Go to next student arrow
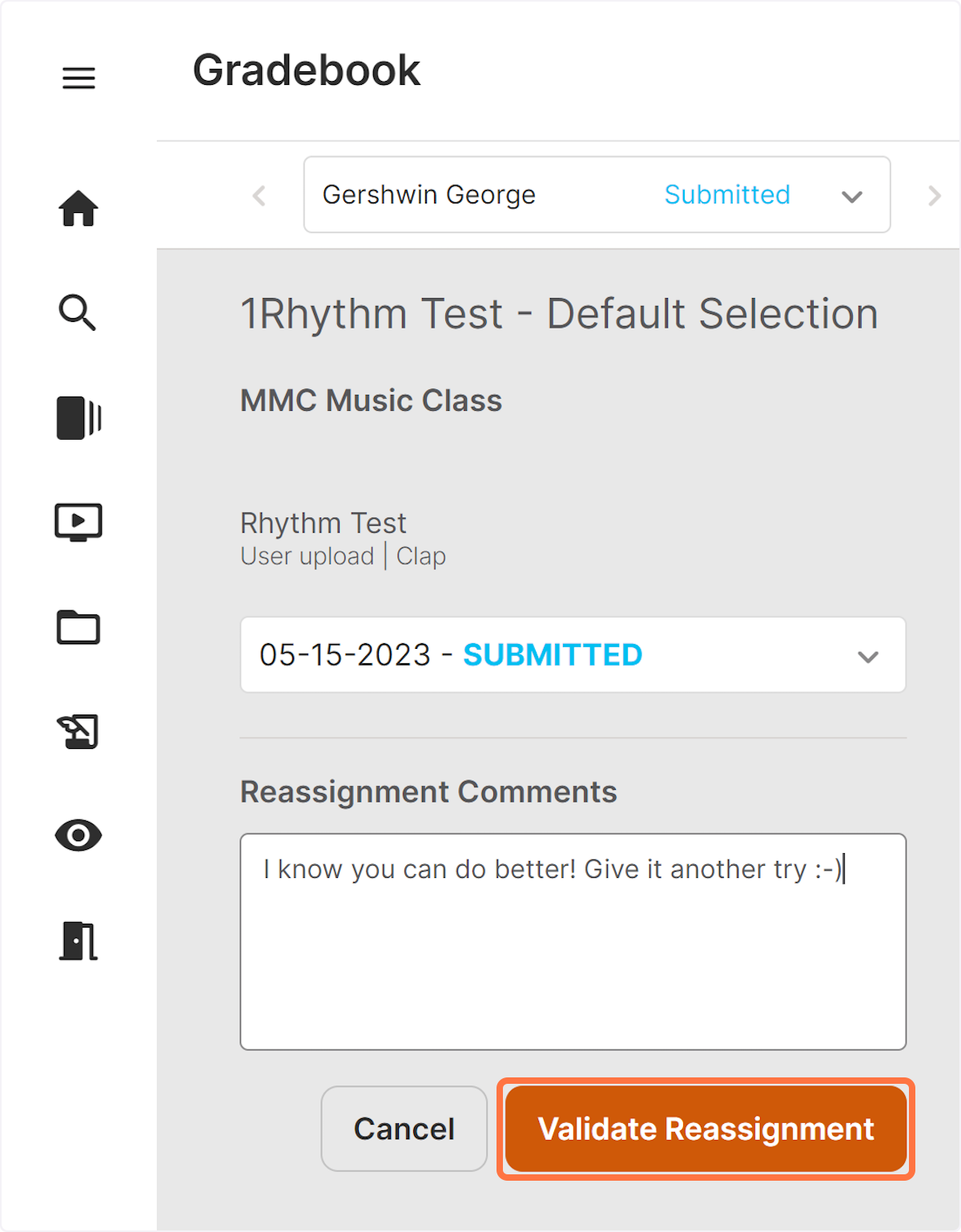The image size is (961, 1232). pyautogui.click(x=934, y=195)
